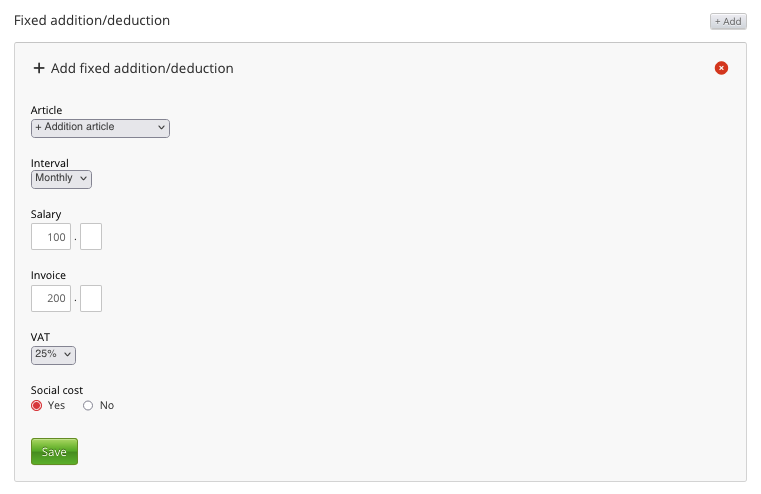
Task: Select Yes for Social cost
Action: tap(37, 405)
